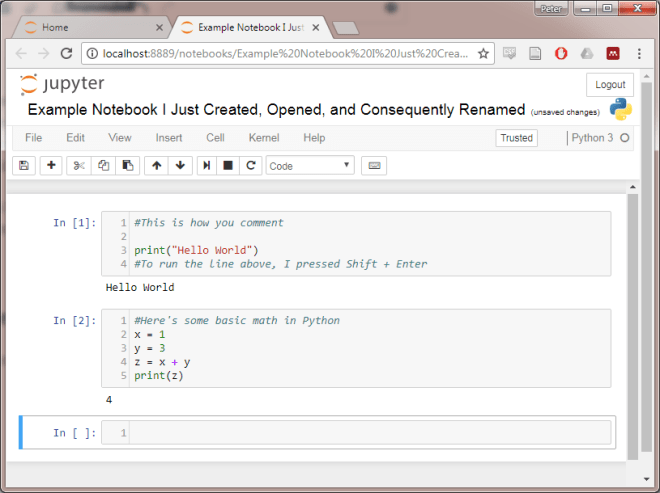Click the In [2]: prompt label
The height and width of the screenshot is (493, 660).
click(75, 321)
